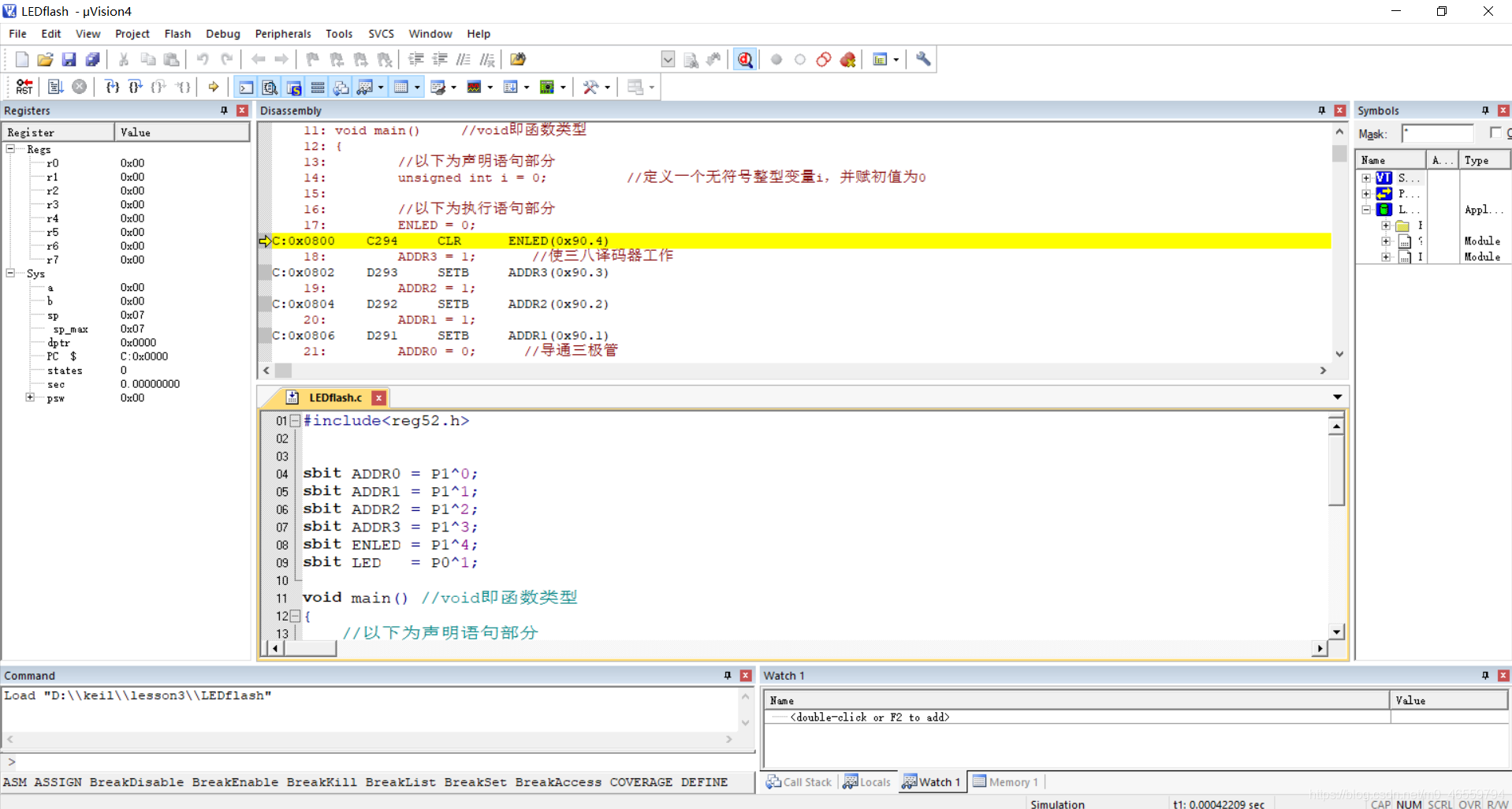Pin the Registers panel
The width and height of the screenshot is (1512, 809).
pyautogui.click(x=224, y=110)
